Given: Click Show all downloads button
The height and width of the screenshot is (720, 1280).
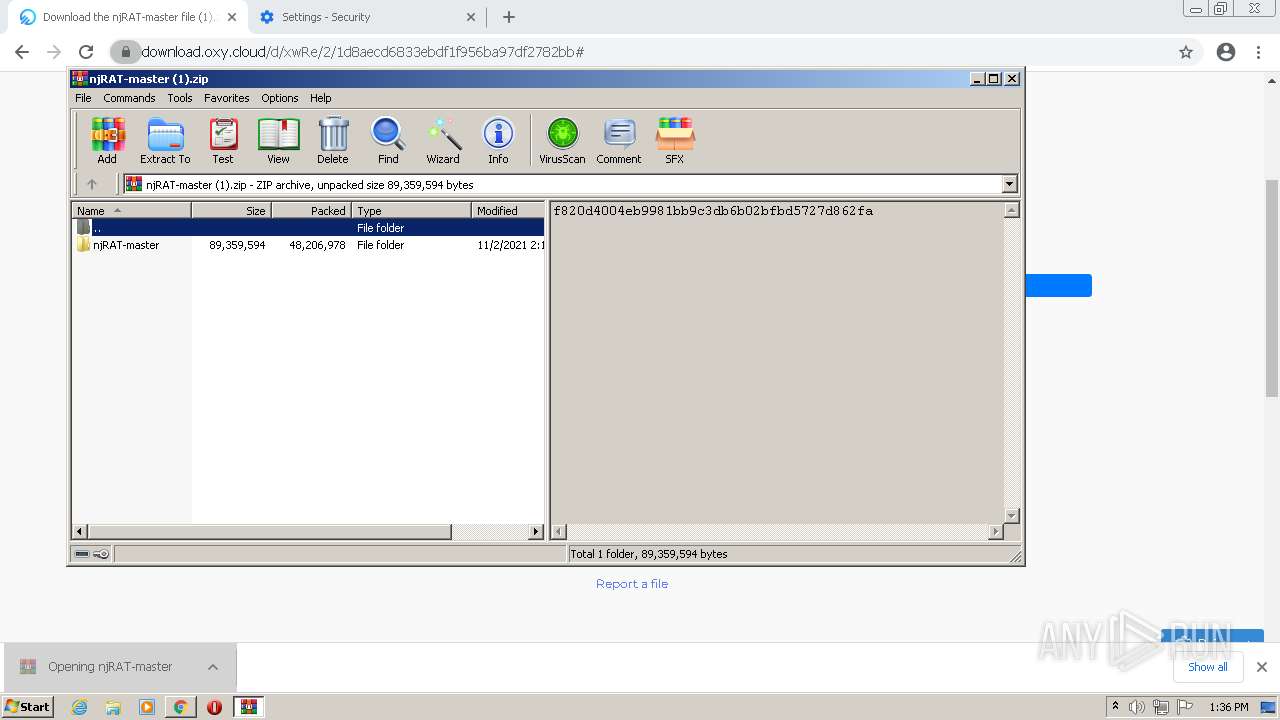Looking at the screenshot, I should [1208, 667].
